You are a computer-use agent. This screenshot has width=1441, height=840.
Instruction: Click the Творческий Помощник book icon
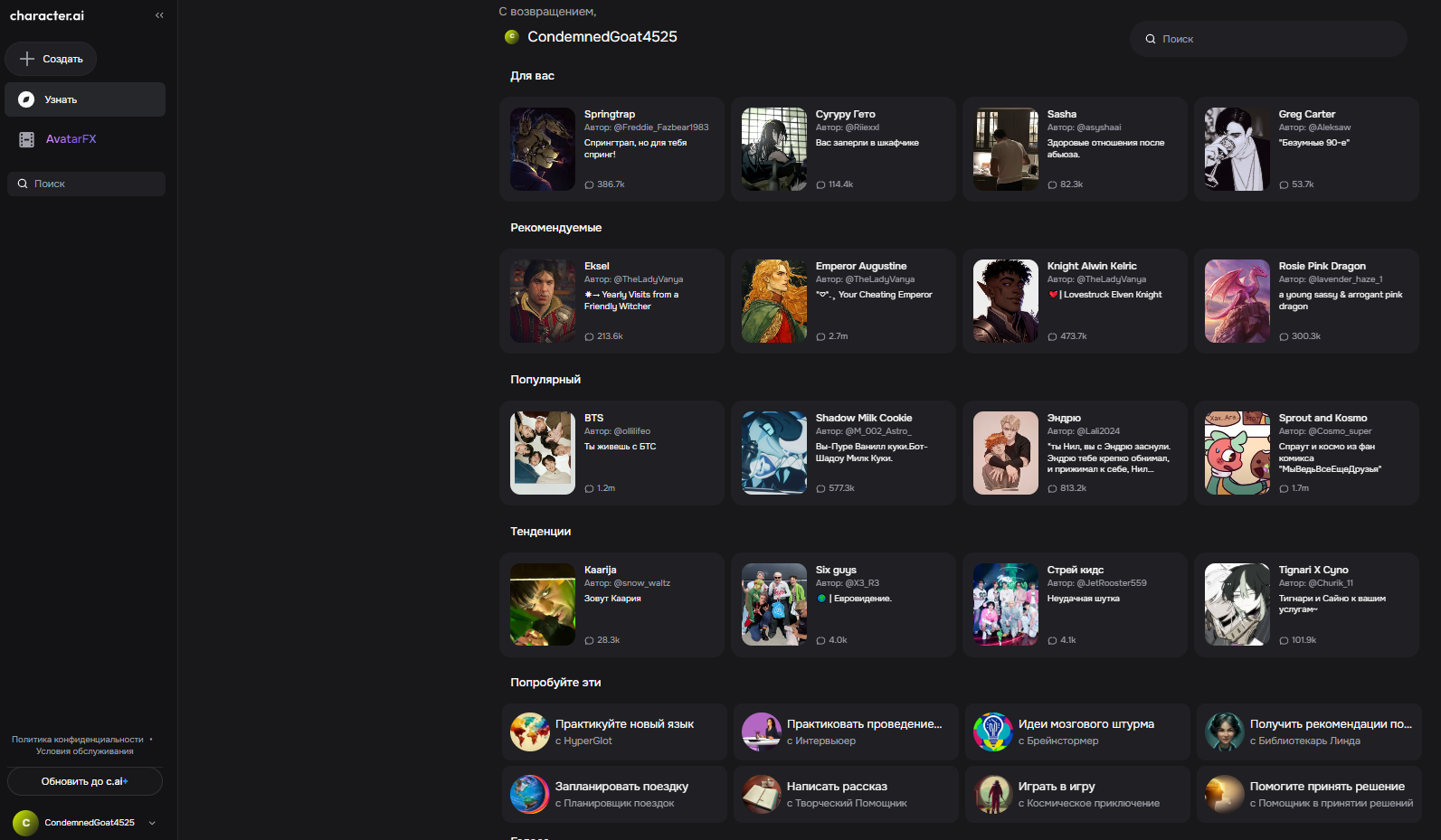[762, 795]
